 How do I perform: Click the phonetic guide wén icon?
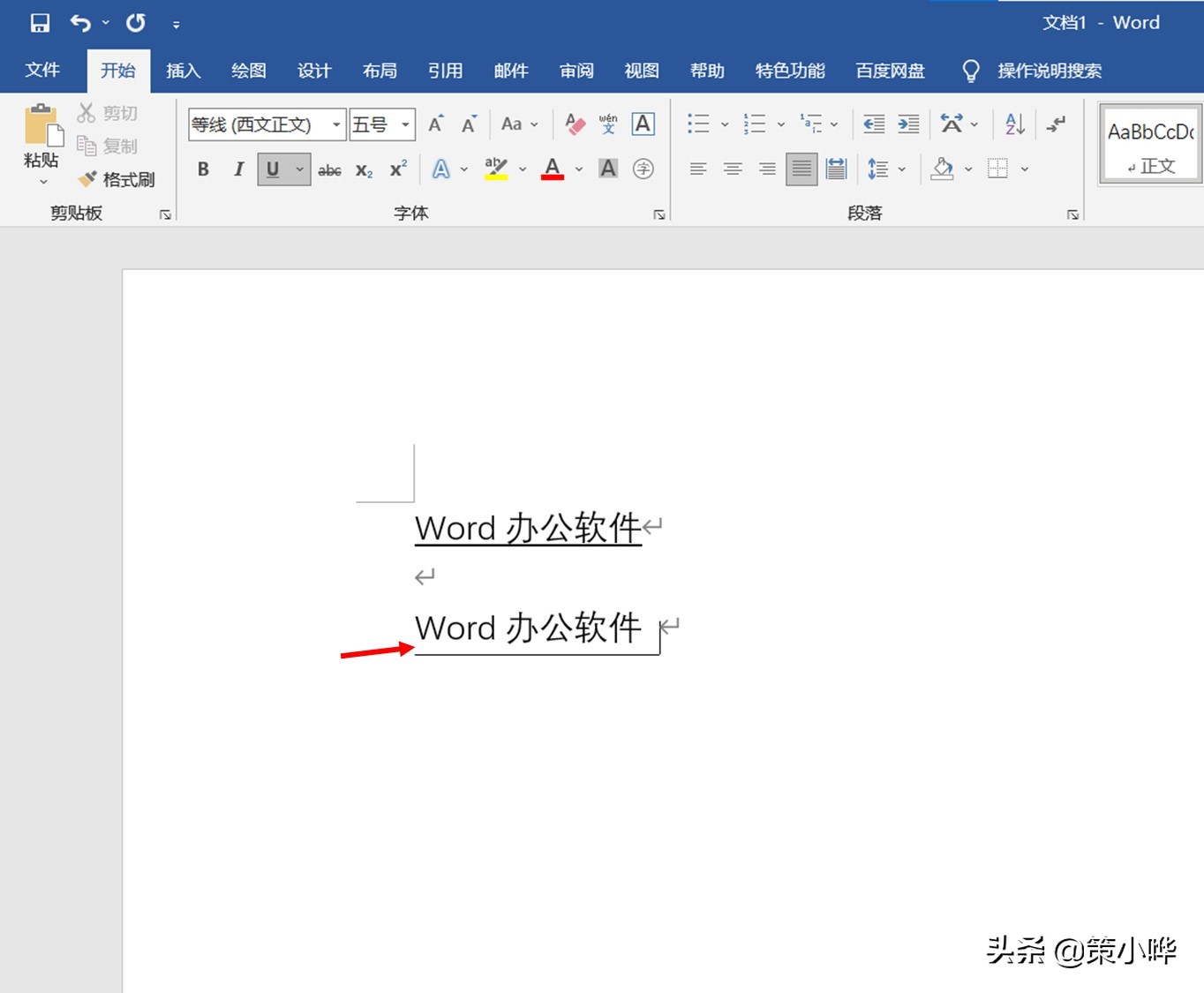point(608,124)
